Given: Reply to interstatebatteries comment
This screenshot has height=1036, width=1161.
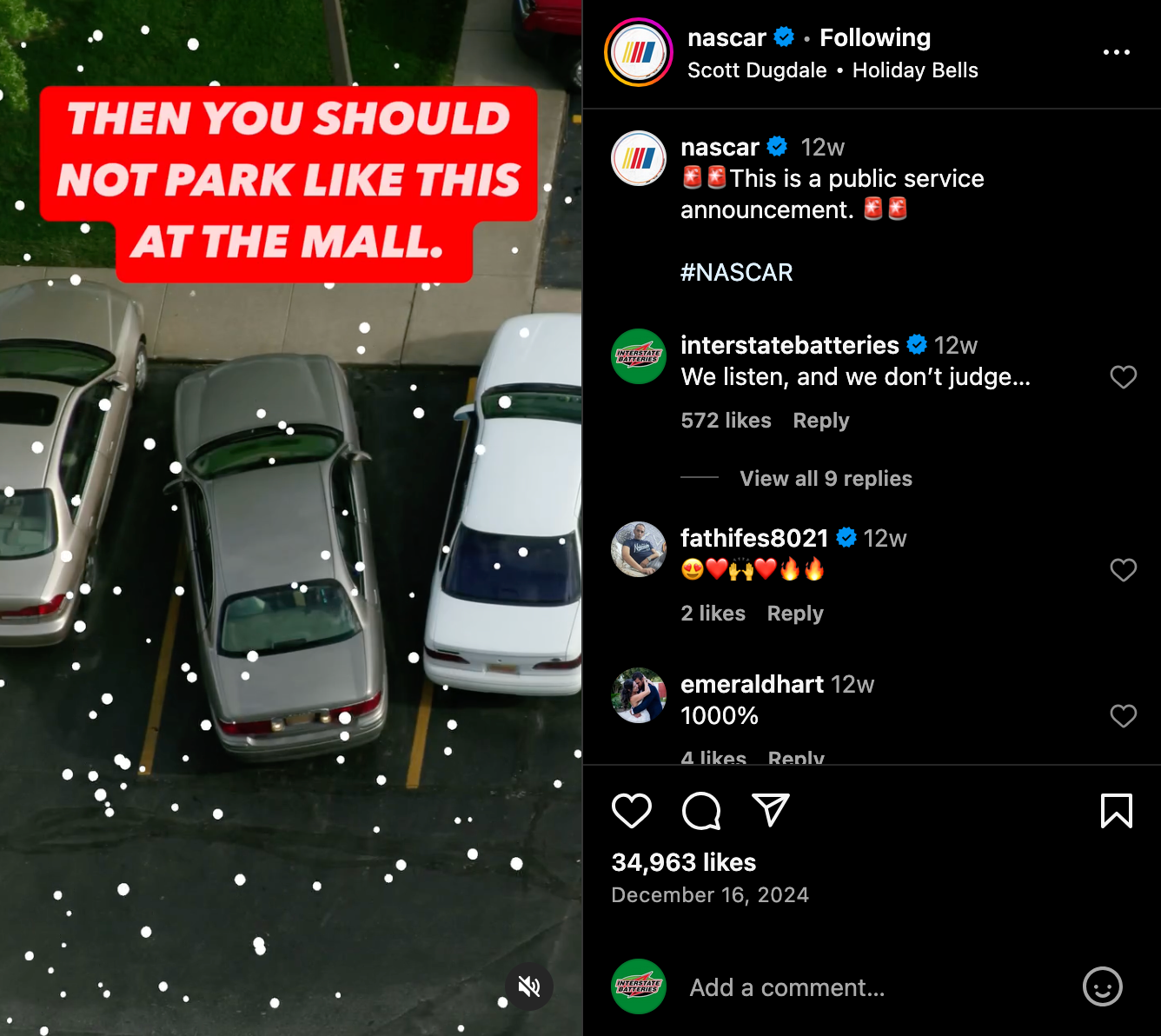Looking at the screenshot, I should [821, 421].
